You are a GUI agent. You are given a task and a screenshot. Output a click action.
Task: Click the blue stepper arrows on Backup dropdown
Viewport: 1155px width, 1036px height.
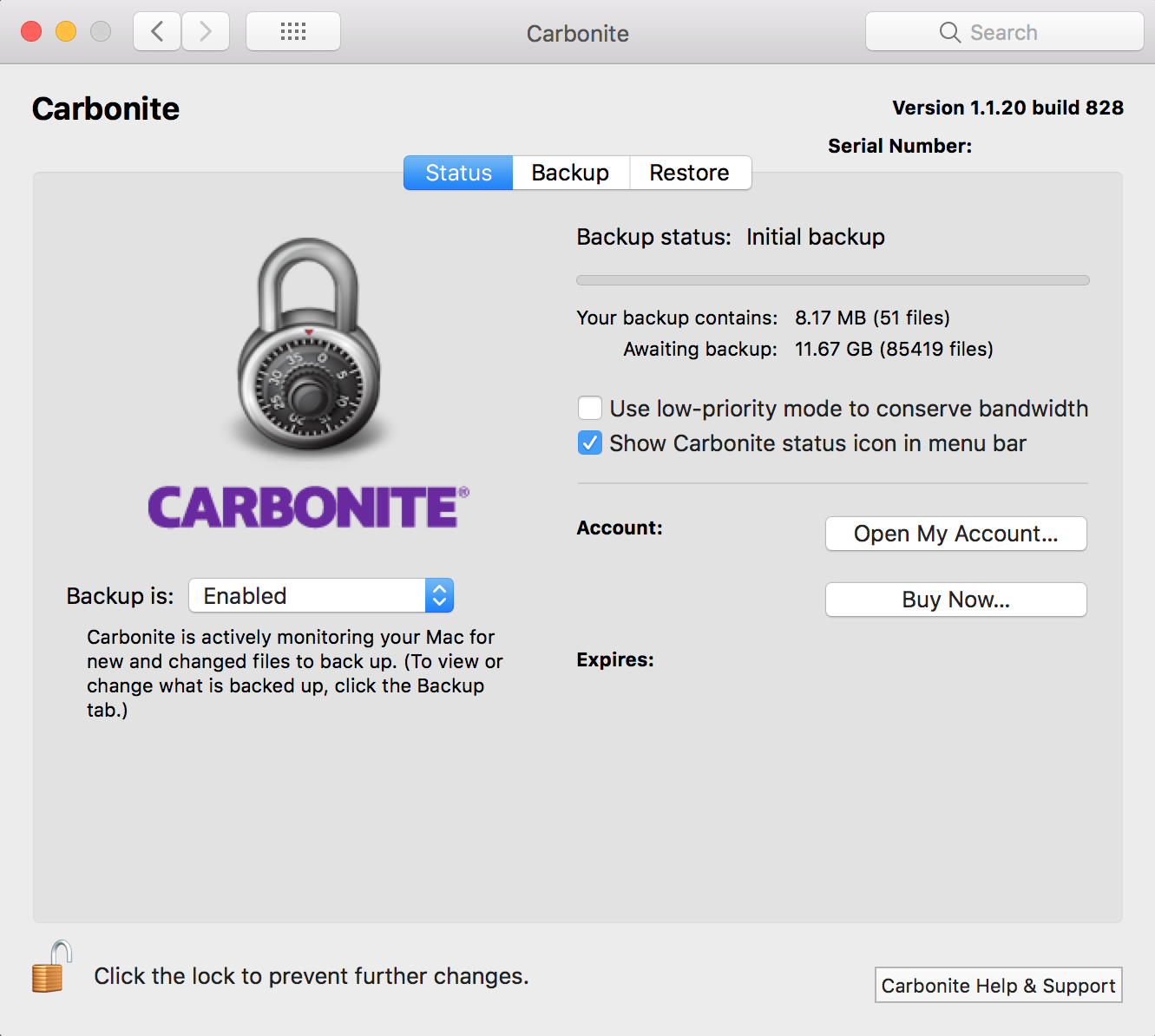(x=439, y=596)
